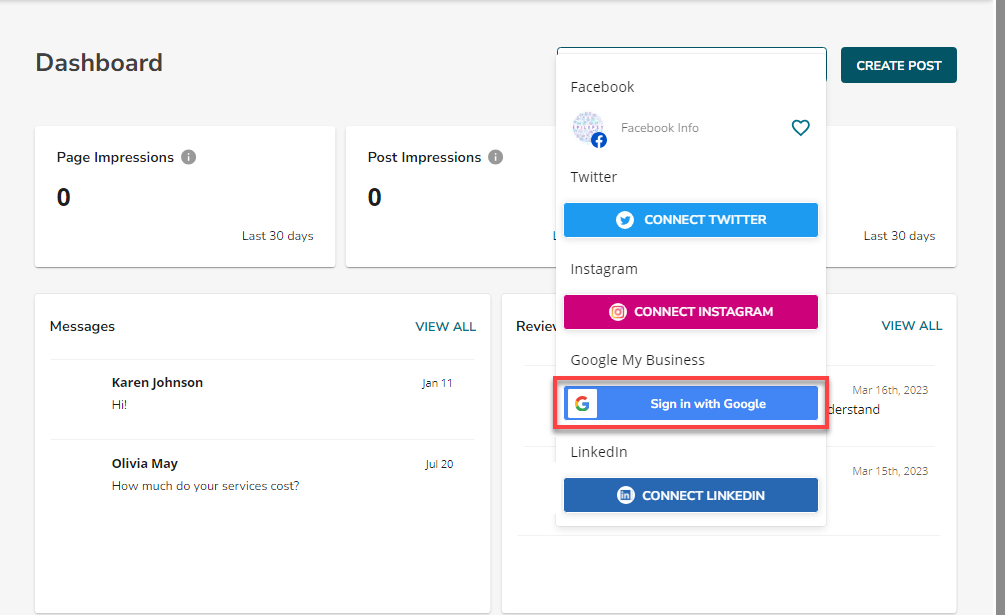Click the Mar 16th, 2023 review date
The width and height of the screenshot is (1006, 615).
(x=890, y=390)
